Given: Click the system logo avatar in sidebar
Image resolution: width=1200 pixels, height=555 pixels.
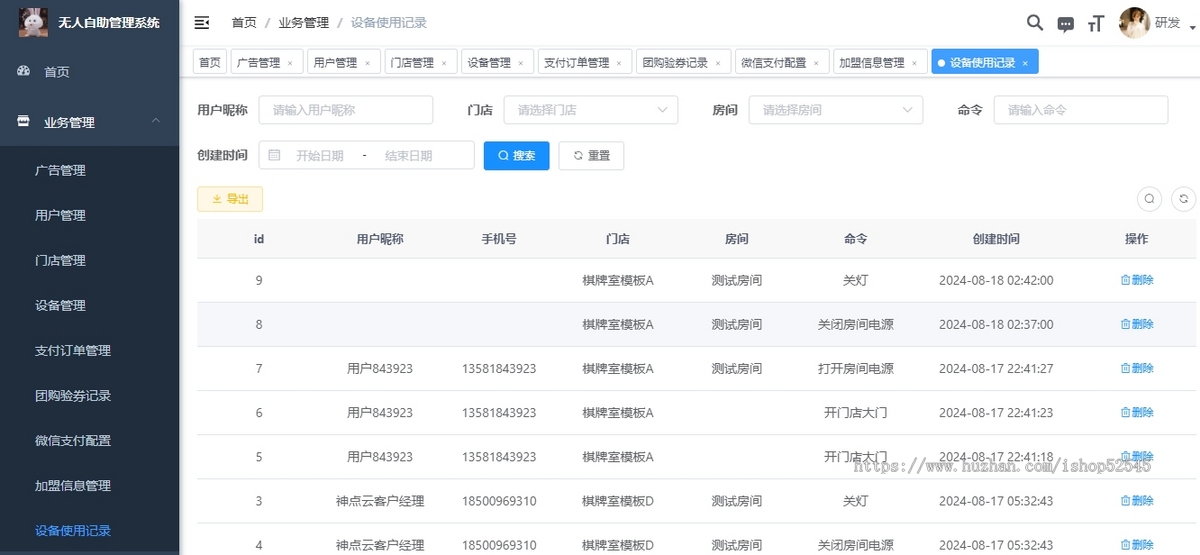Looking at the screenshot, I should click(x=33, y=22).
